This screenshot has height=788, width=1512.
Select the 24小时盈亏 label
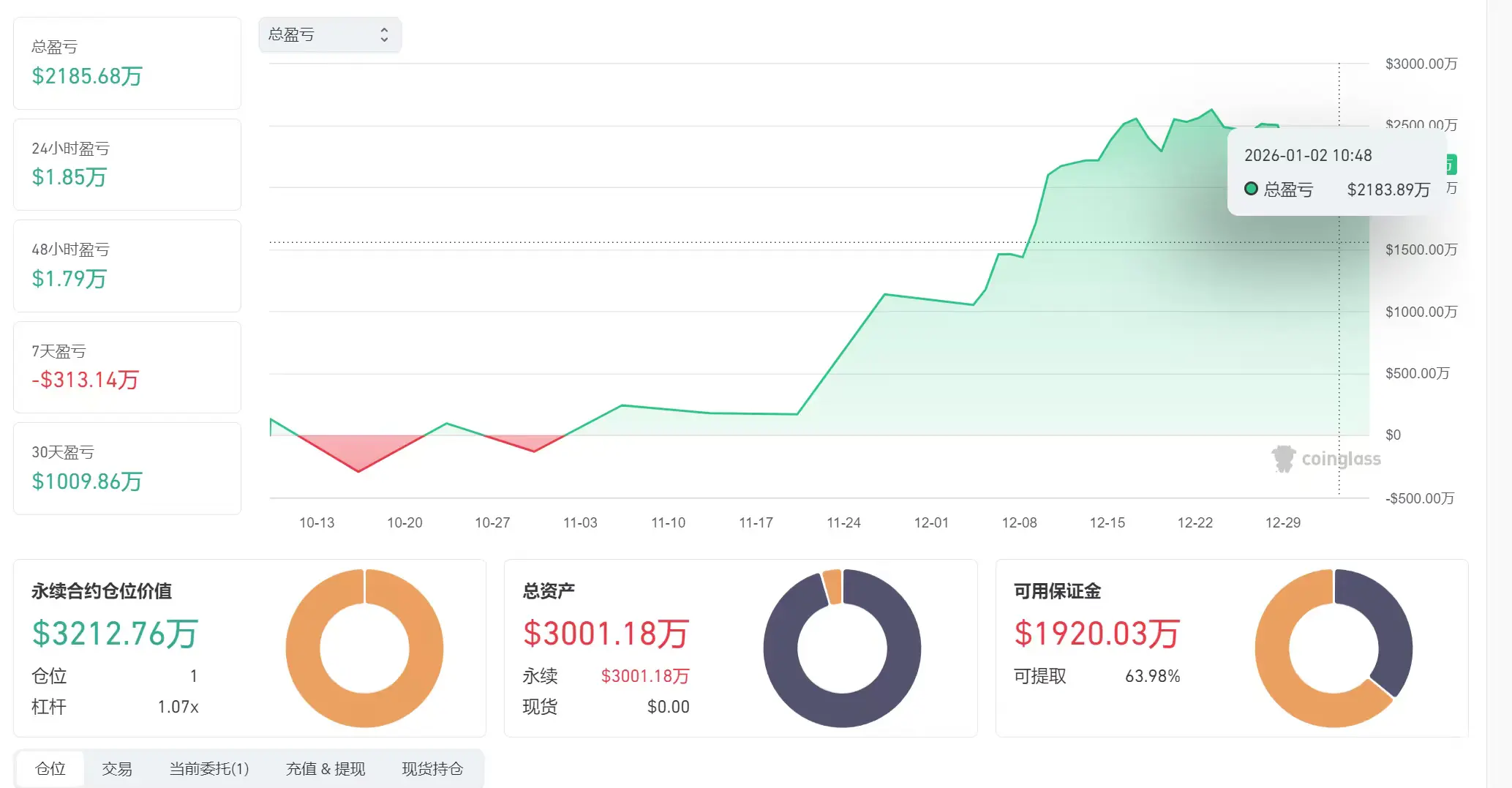(x=70, y=149)
